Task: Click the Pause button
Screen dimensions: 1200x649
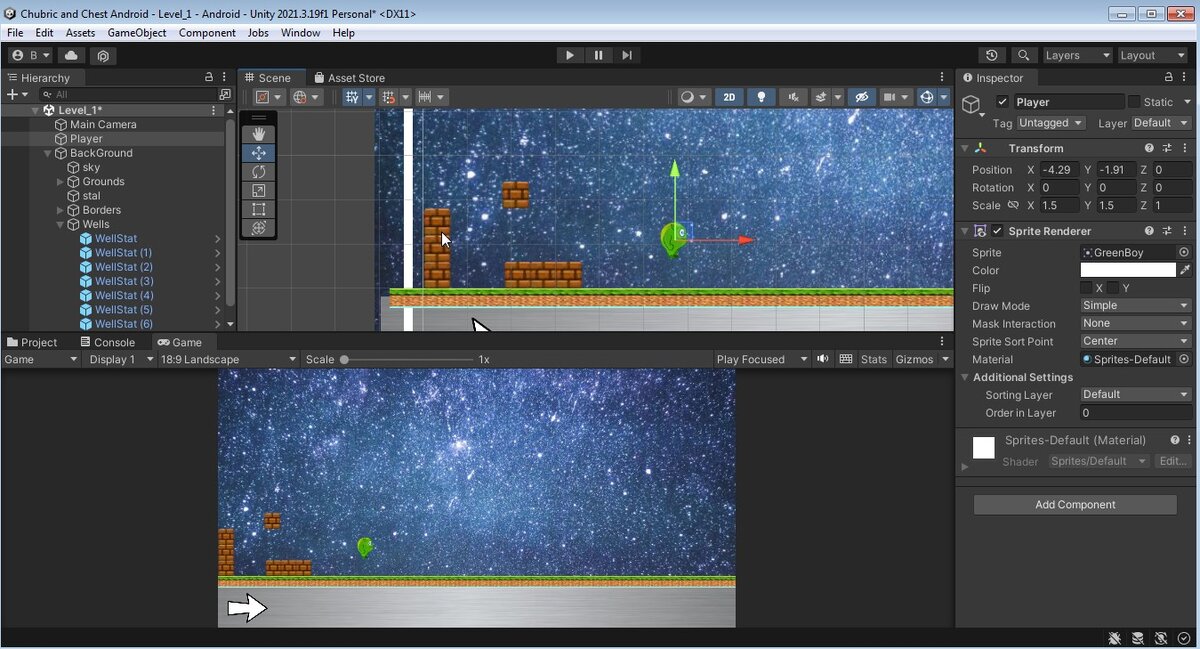Action: pyautogui.click(x=598, y=56)
